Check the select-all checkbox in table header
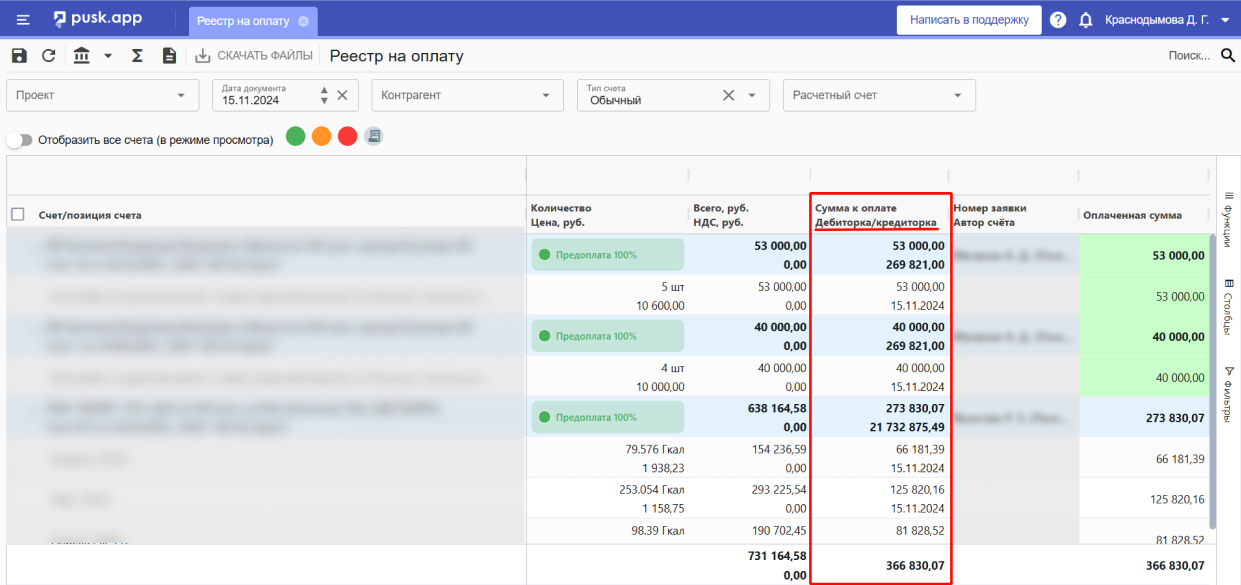 pos(18,214)
